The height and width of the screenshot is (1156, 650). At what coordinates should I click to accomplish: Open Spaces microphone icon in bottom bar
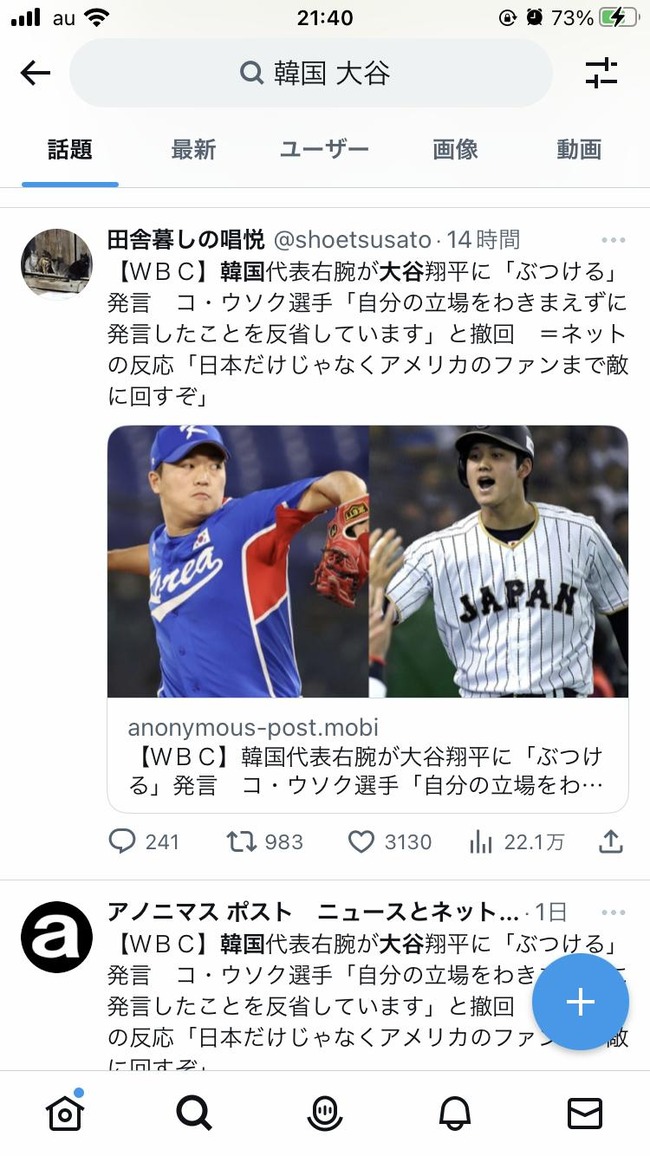point(324,1112)
